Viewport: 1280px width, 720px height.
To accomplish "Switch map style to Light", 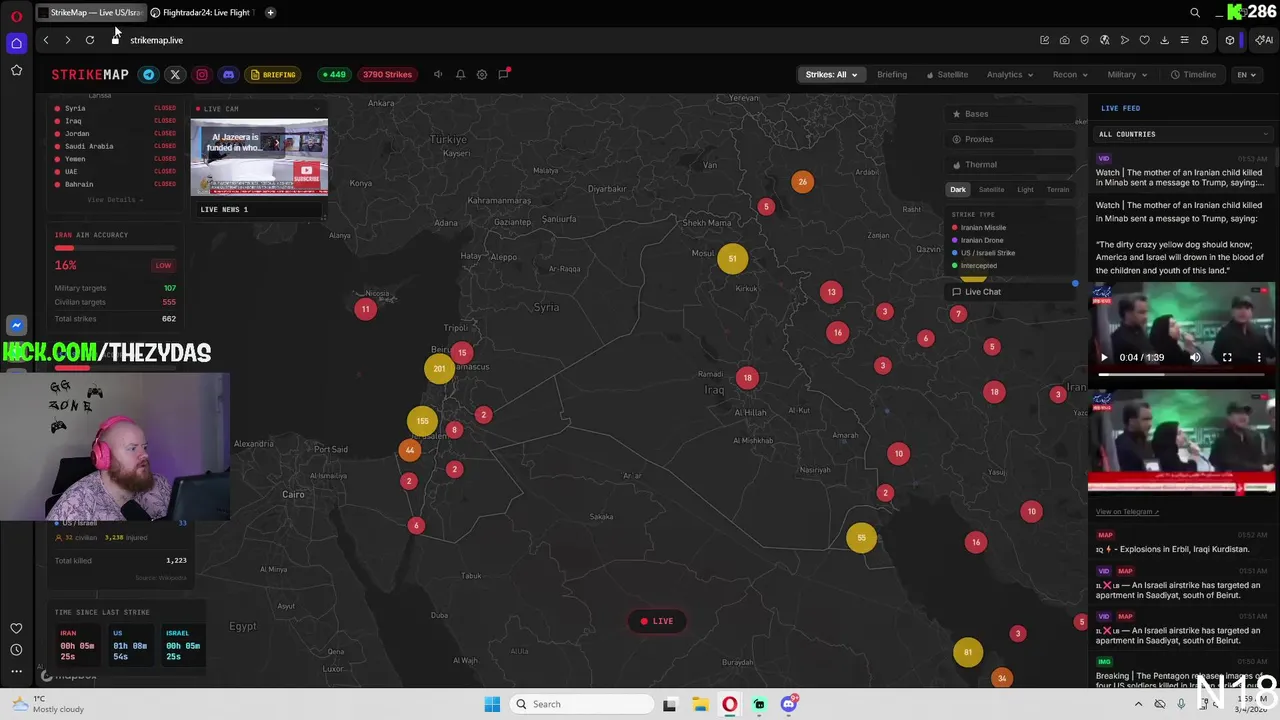I will [1025, 189].
